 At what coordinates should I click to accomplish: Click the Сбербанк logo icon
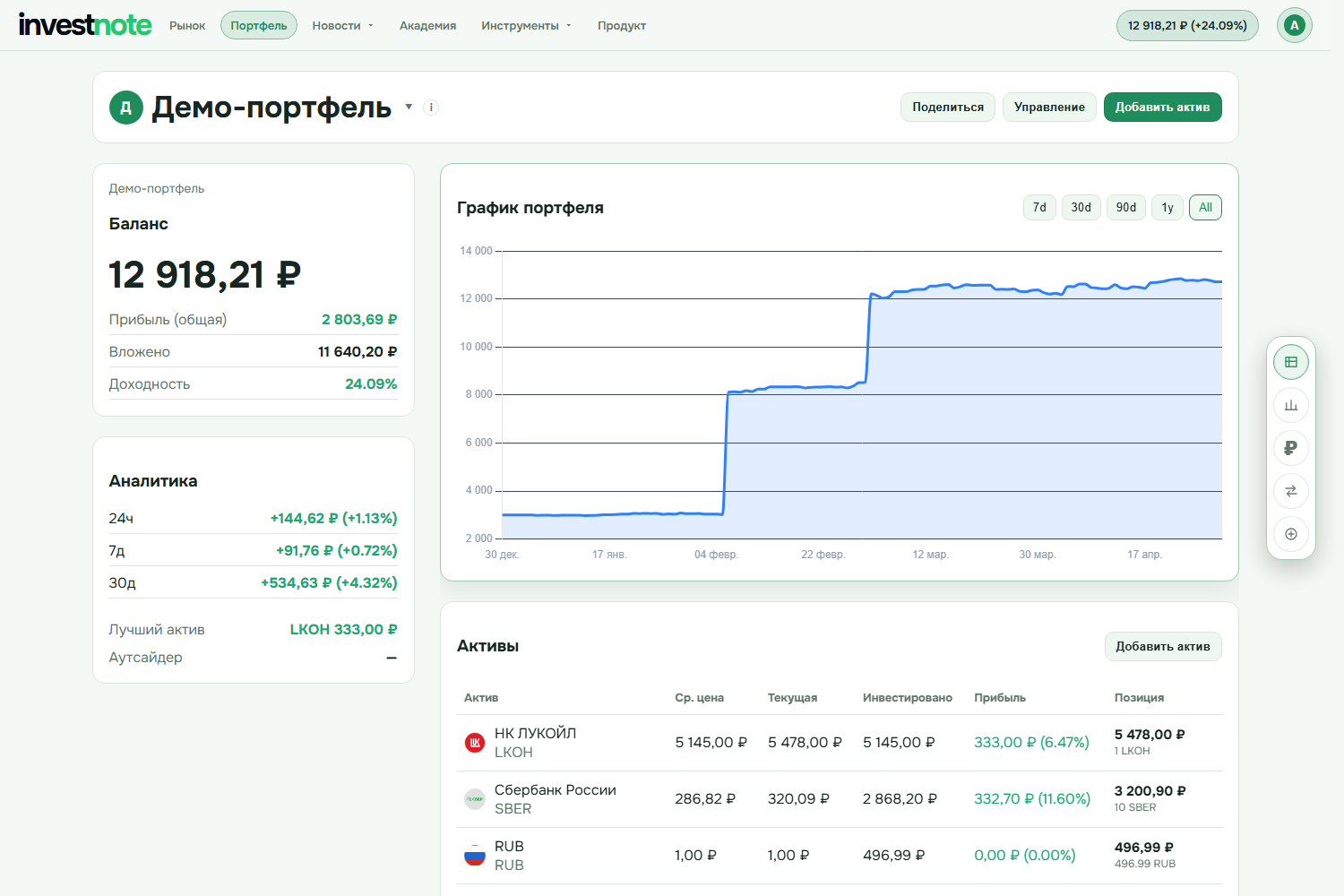pos(475,799)
